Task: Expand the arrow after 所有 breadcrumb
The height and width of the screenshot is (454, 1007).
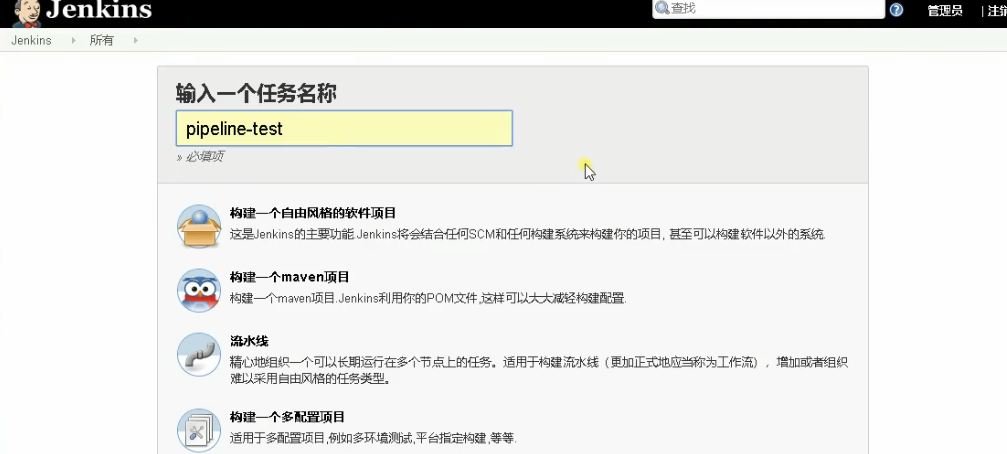Action: click(136, 40)
